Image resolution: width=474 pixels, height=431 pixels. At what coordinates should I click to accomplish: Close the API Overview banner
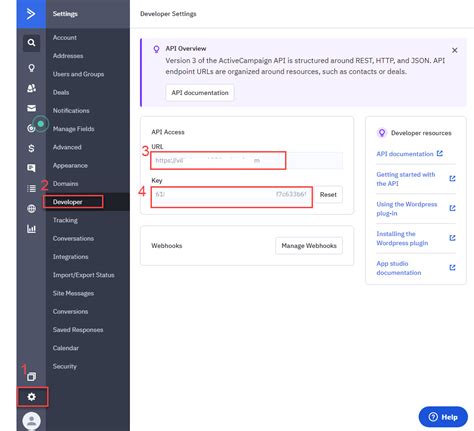click(x=454, y=50)
